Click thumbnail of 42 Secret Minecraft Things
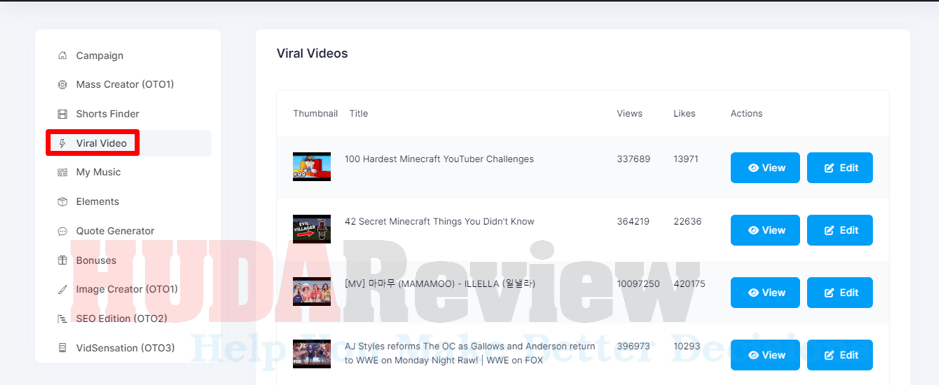The width and height of the screenshot is (939, 385). (x=312, y=229)
